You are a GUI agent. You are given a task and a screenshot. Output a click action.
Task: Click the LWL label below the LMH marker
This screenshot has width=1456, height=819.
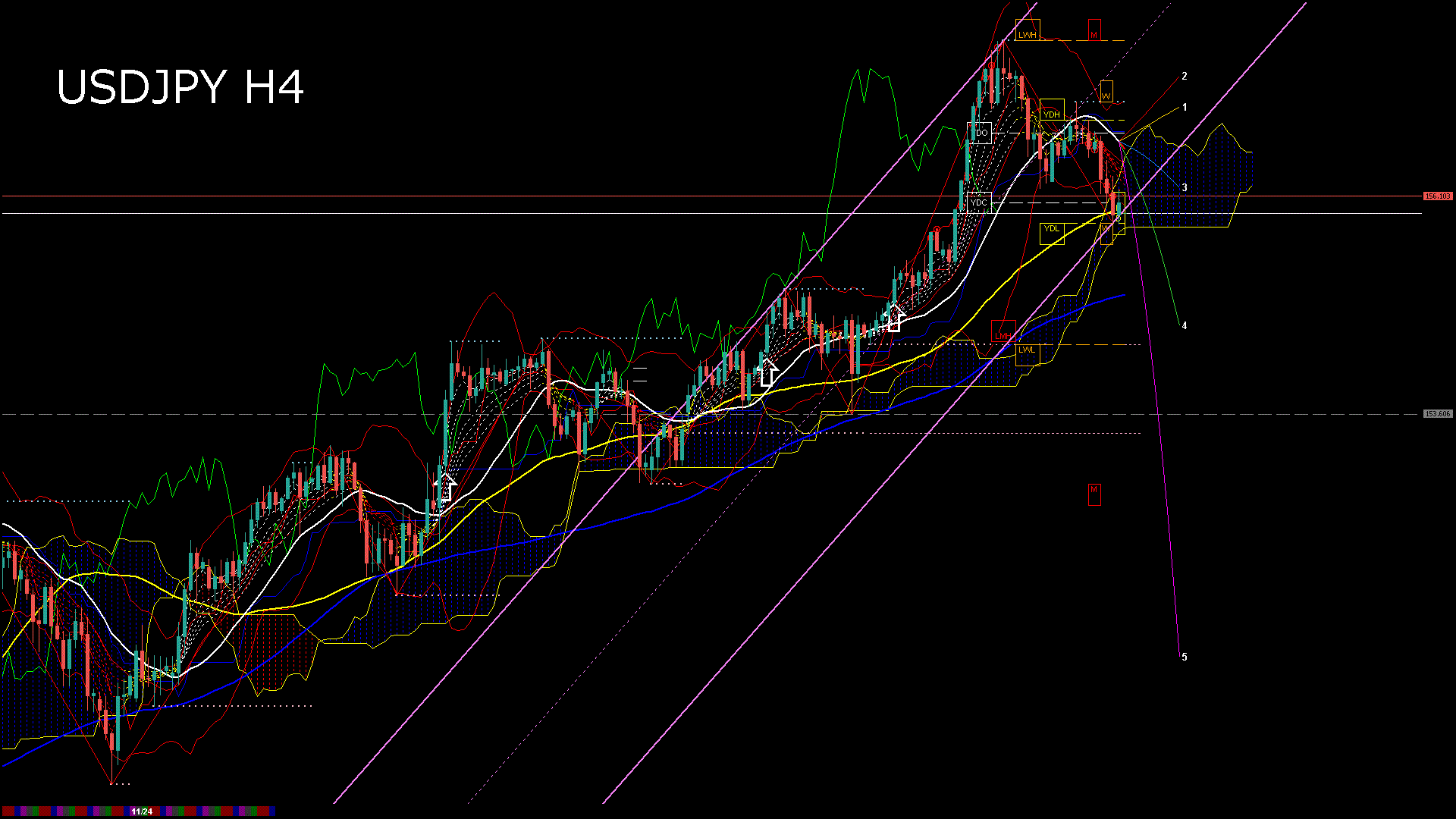(1027, 350)
